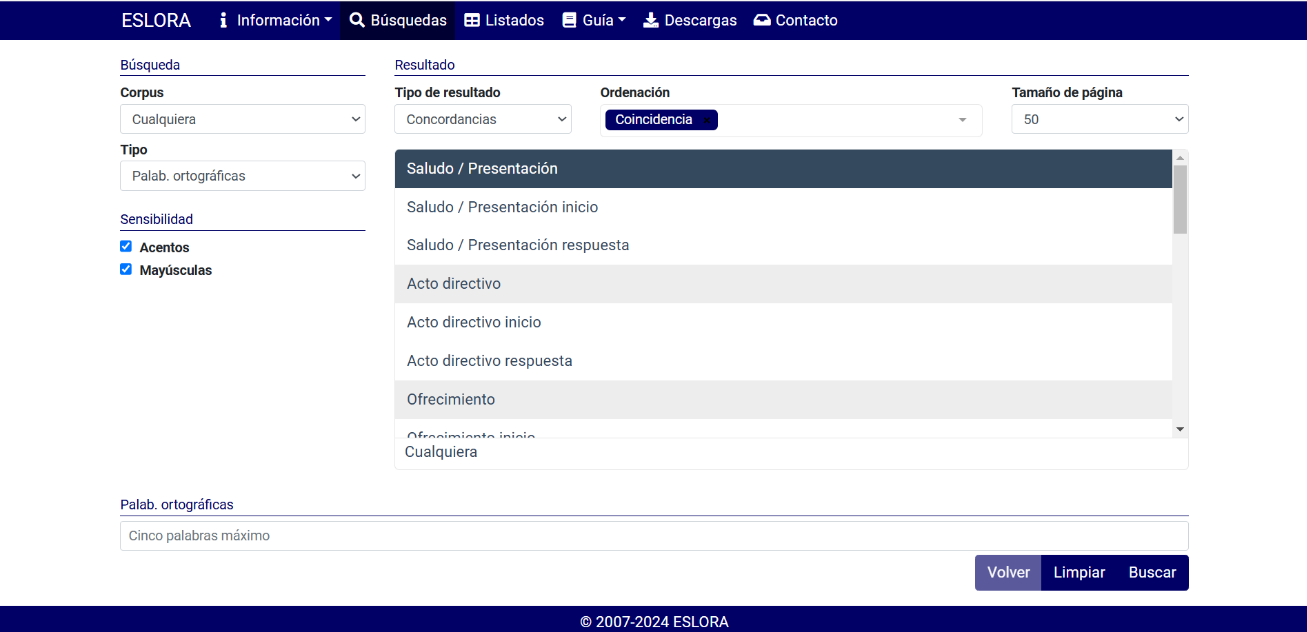
Task: Click the download icon for Descargas
Action: click(651, 20)
